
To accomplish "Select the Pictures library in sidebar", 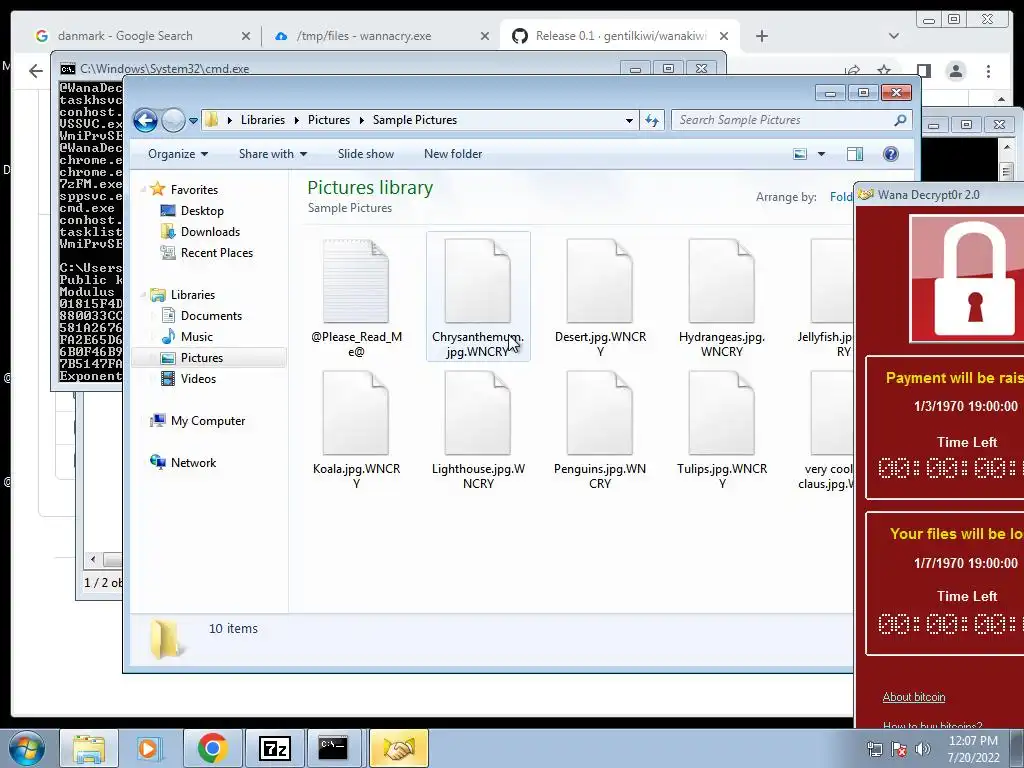I will (209, 357).
